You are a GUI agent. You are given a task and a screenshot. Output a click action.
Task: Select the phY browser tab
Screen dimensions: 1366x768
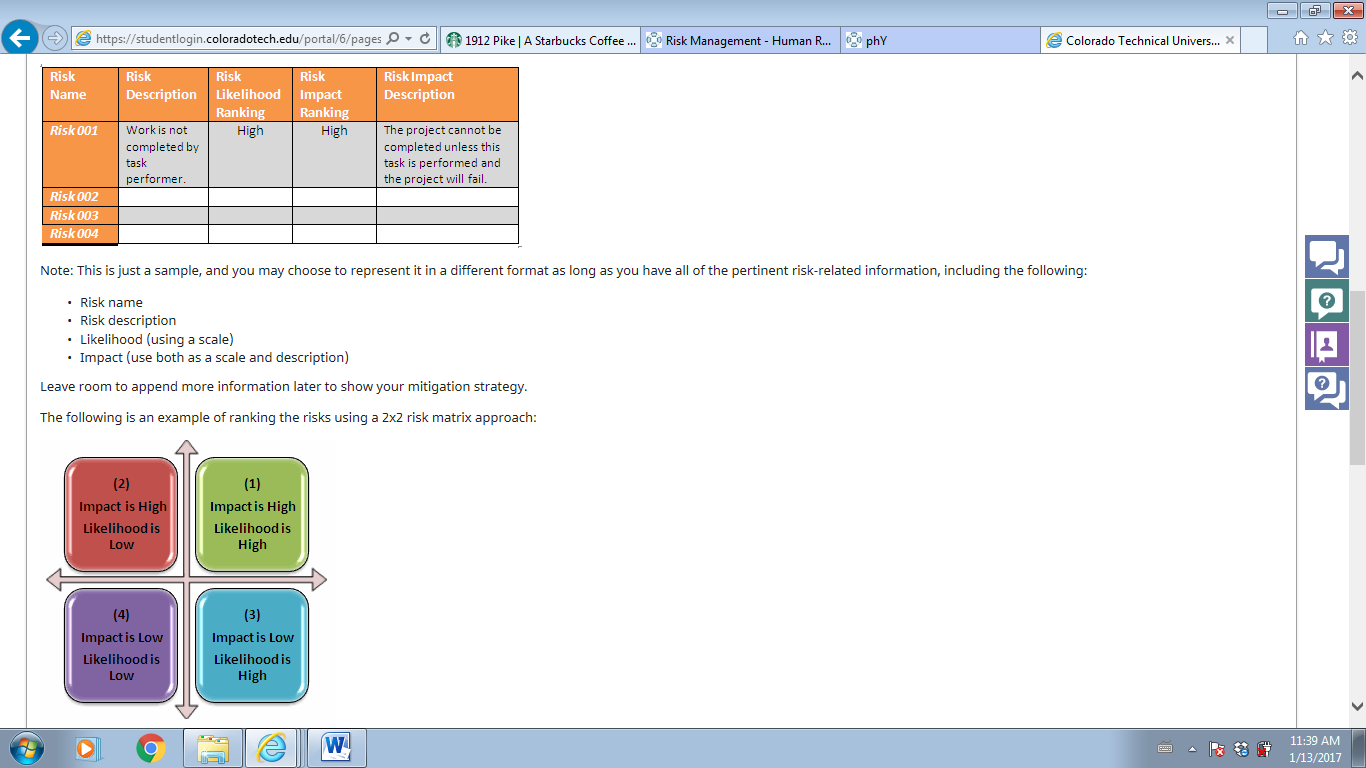click(939, 40)
